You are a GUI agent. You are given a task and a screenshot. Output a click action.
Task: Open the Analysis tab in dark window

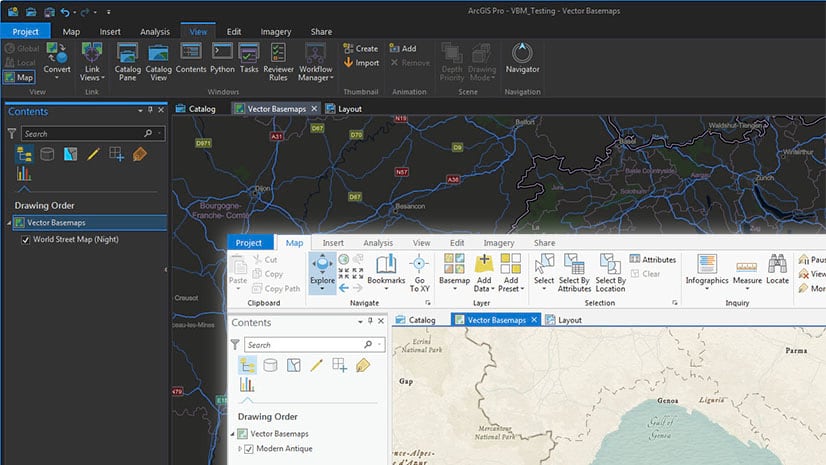click(155, 32)
